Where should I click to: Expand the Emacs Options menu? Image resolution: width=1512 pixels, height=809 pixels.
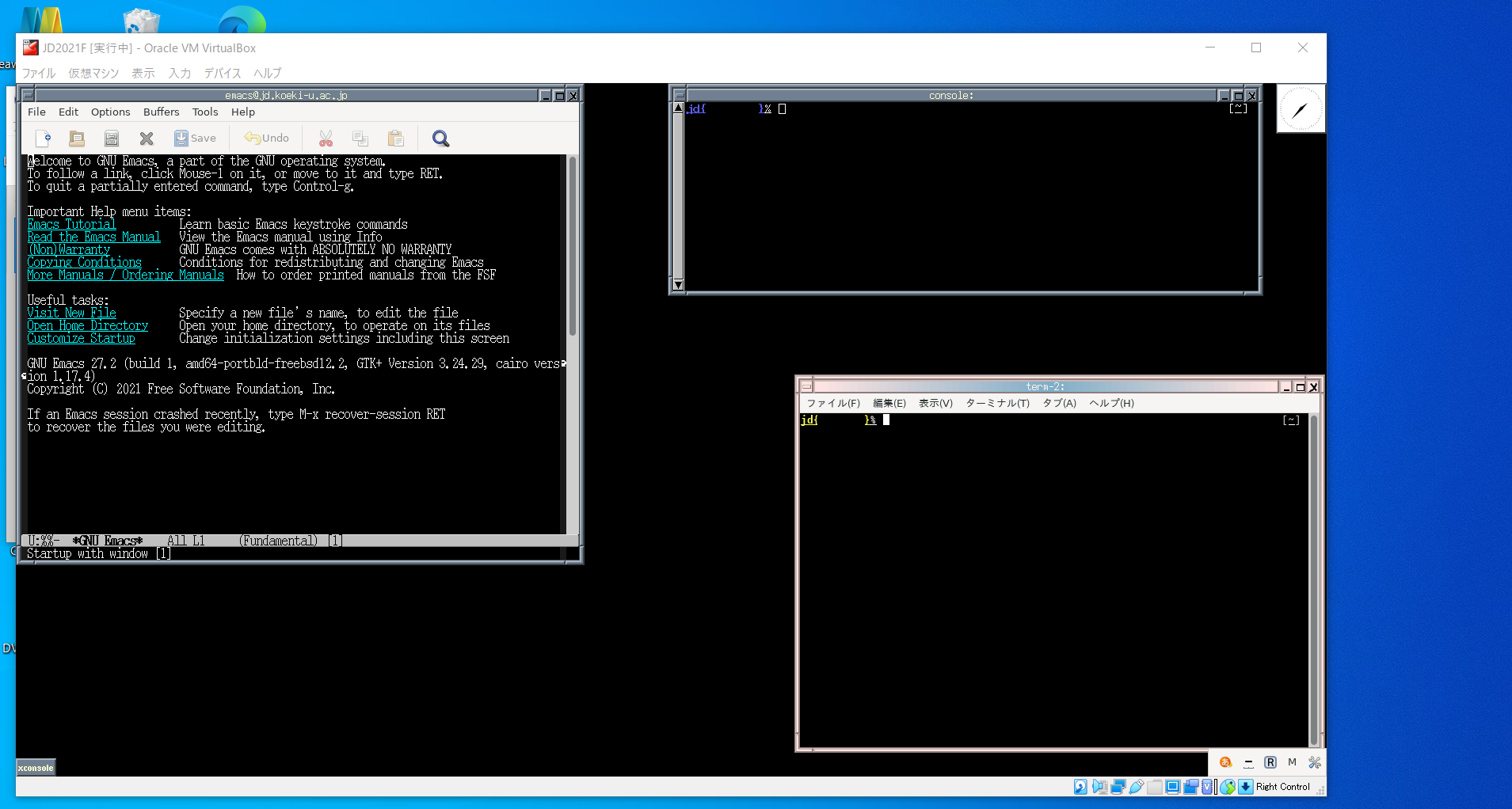tap(110, 112)
